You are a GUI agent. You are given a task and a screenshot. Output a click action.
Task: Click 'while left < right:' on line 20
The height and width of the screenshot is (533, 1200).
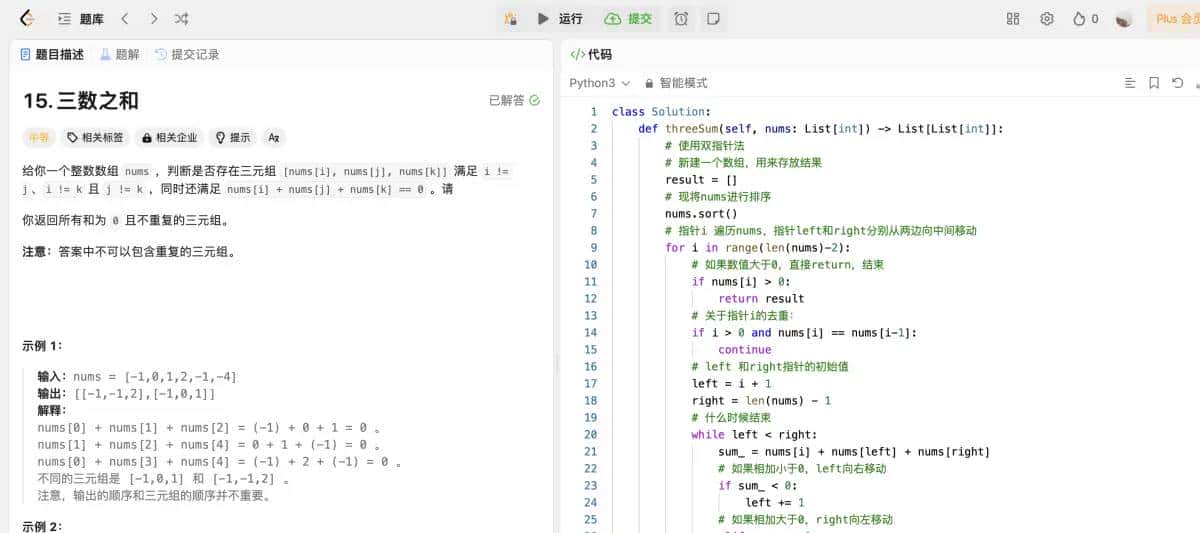754,434
